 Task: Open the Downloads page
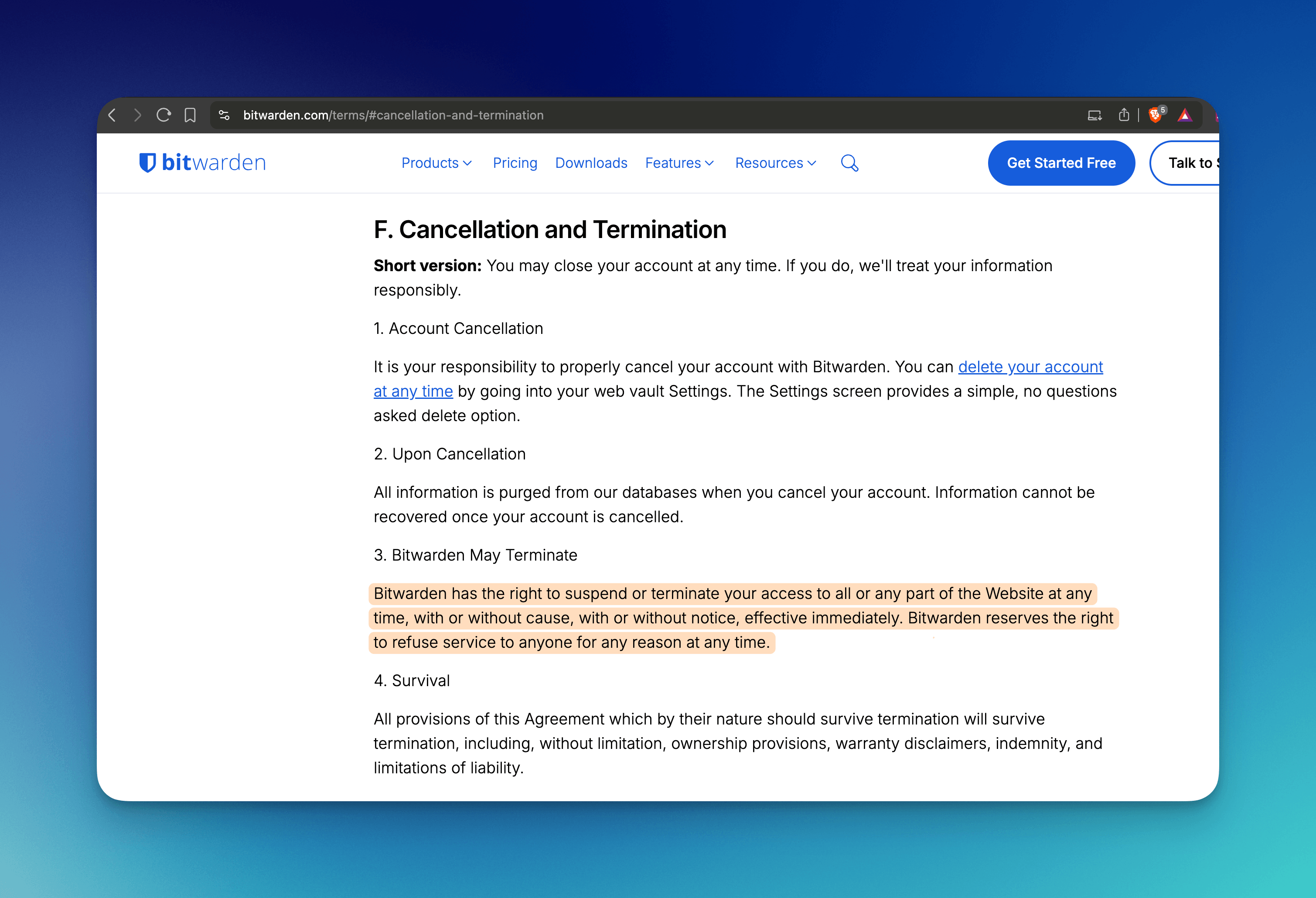591,163
